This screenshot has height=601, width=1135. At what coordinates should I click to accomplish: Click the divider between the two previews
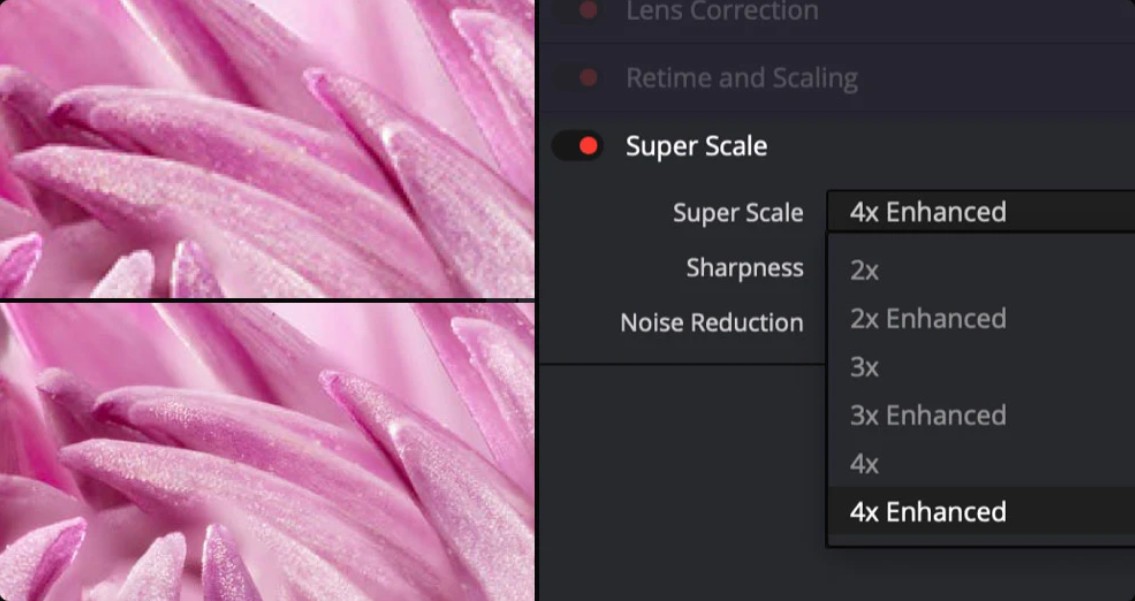tap(267, 300)
